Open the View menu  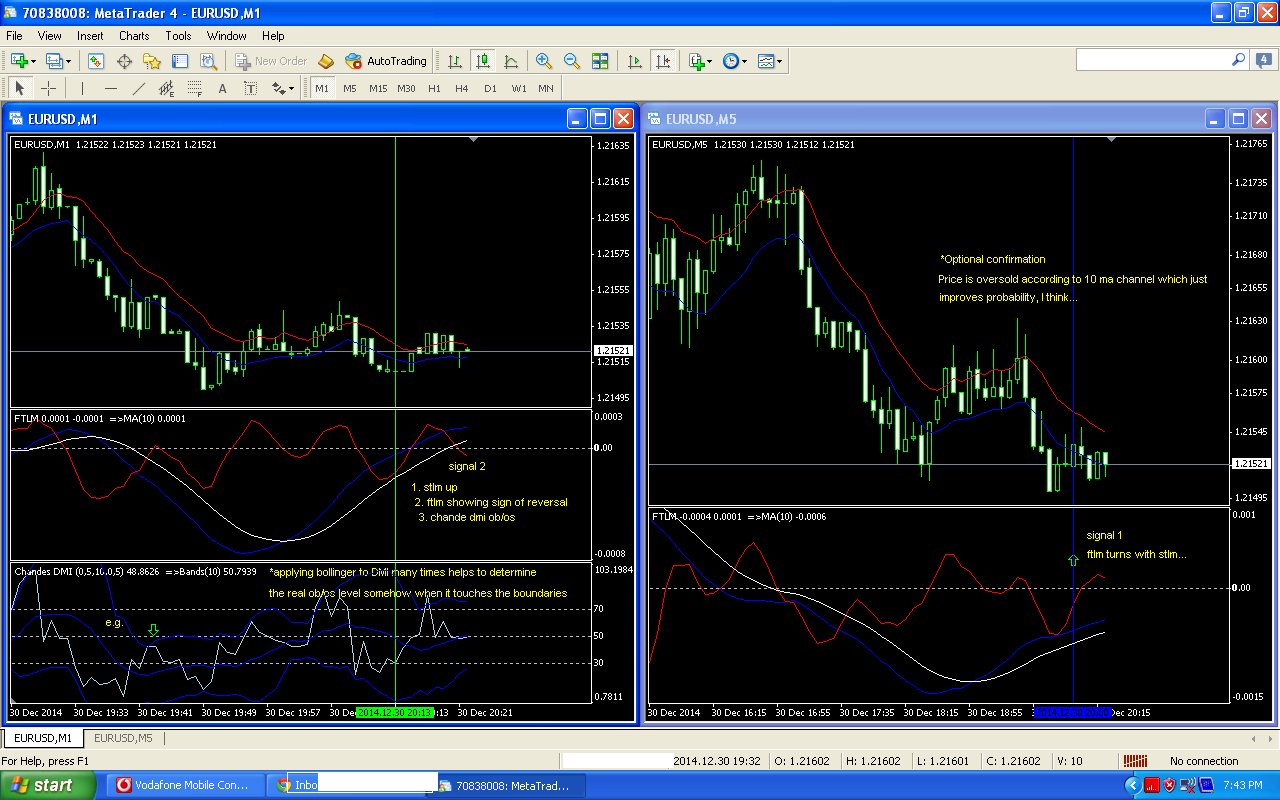pyautogui.click(x=50, y=35)
